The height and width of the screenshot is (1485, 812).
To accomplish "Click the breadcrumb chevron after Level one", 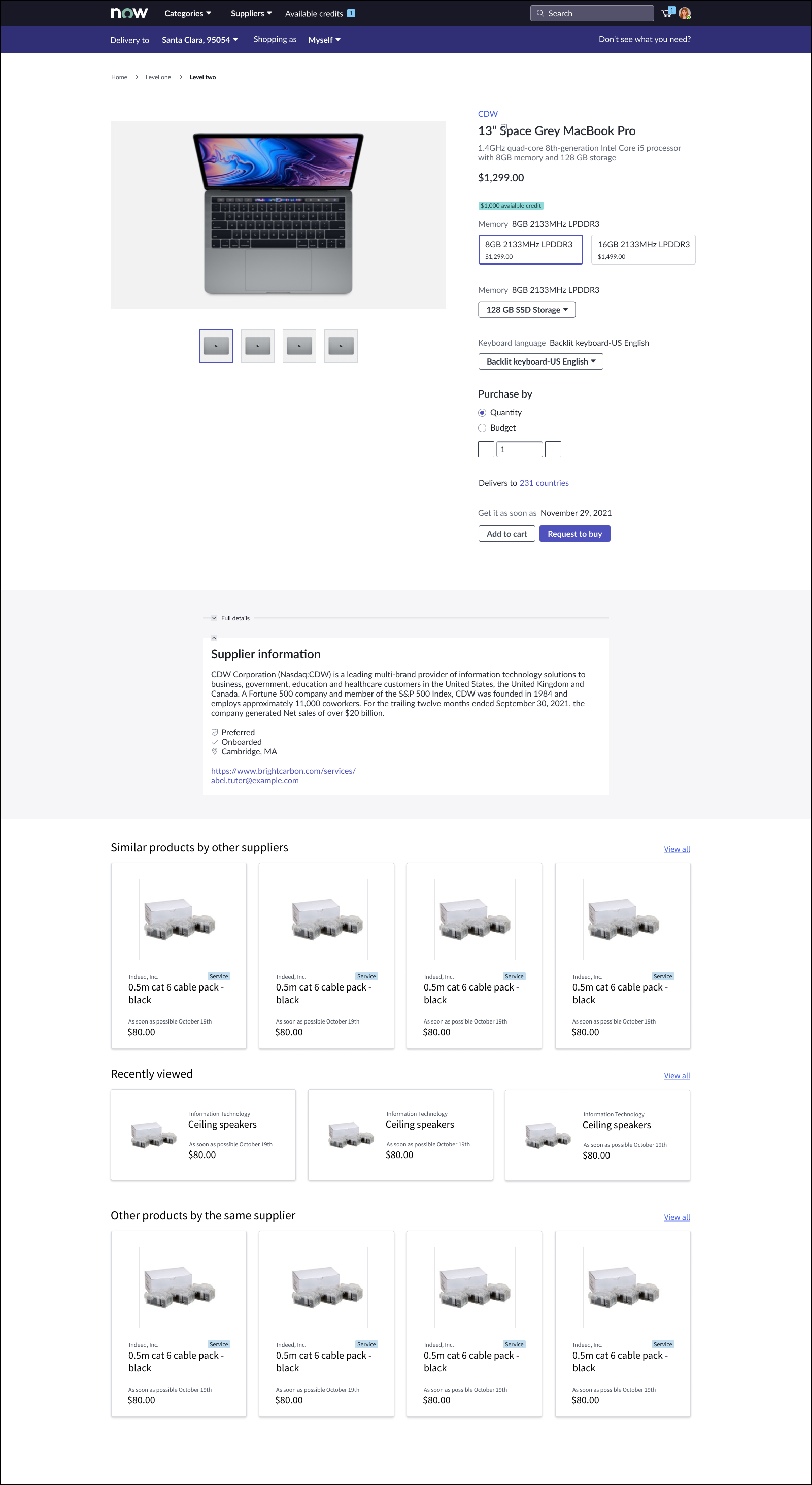I will (180, 77).
